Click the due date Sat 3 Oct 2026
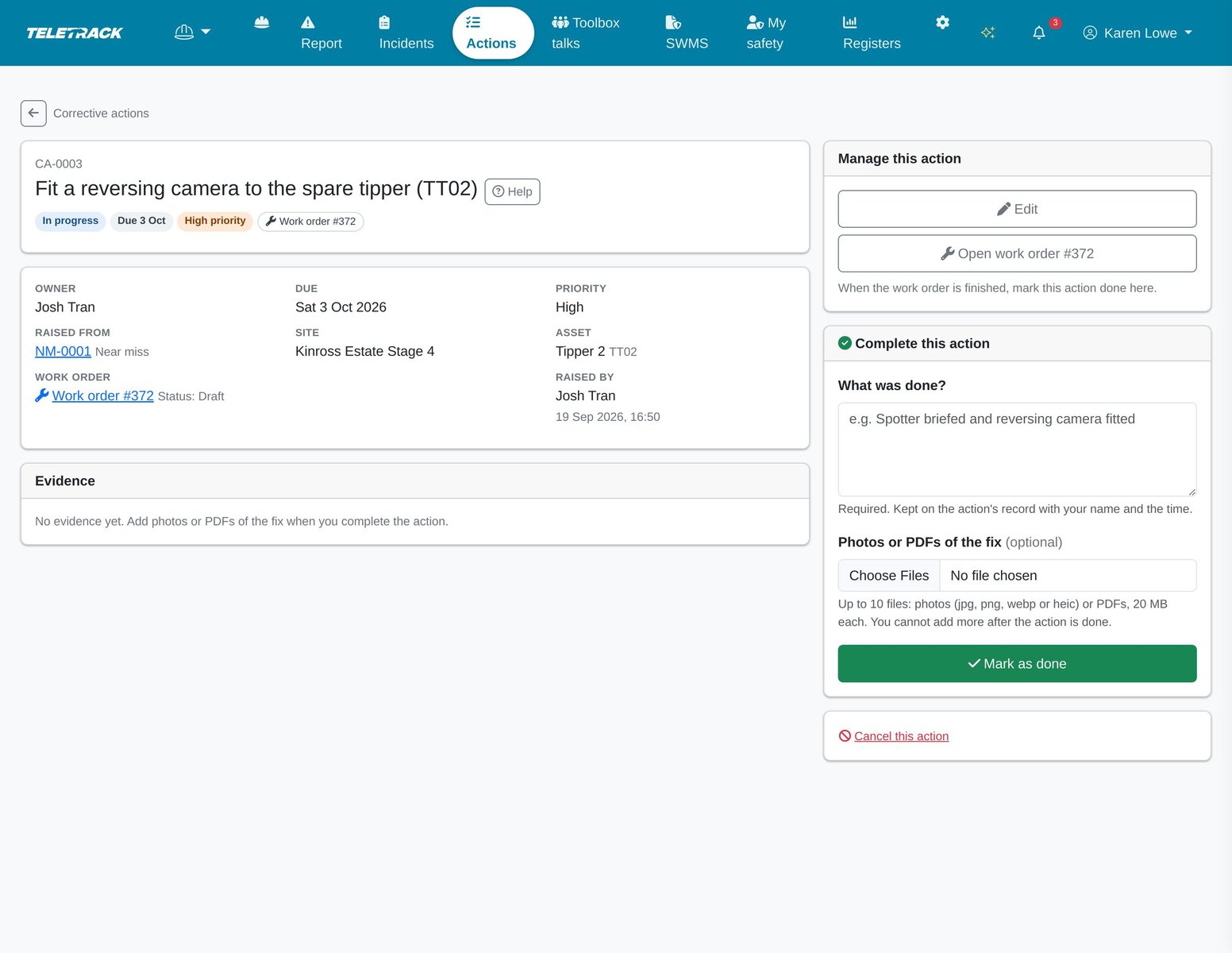 (341, 307)
